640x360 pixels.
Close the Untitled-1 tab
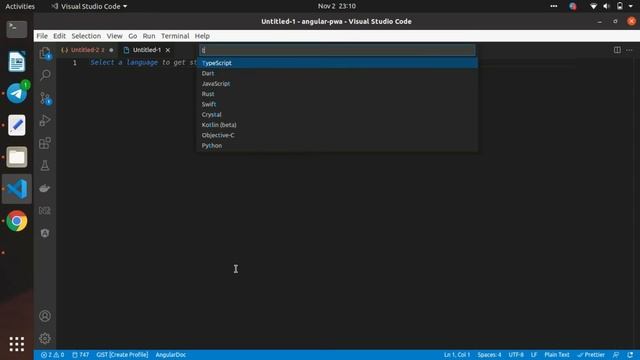click(168, 50)
